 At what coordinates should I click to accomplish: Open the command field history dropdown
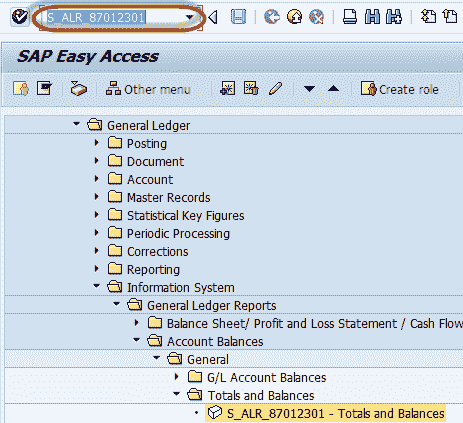pos(190,17)
